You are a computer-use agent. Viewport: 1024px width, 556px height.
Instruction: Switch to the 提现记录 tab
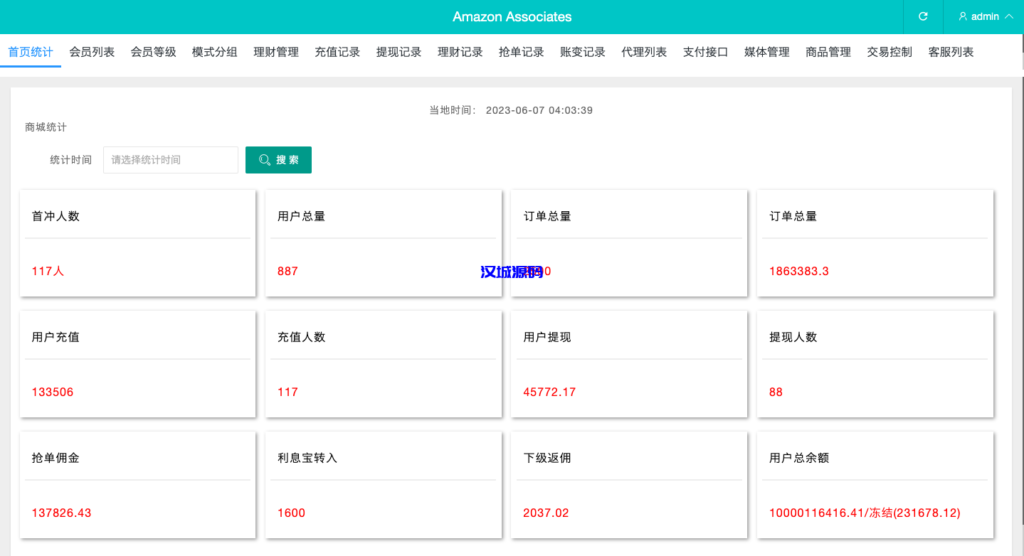point(399,52)
